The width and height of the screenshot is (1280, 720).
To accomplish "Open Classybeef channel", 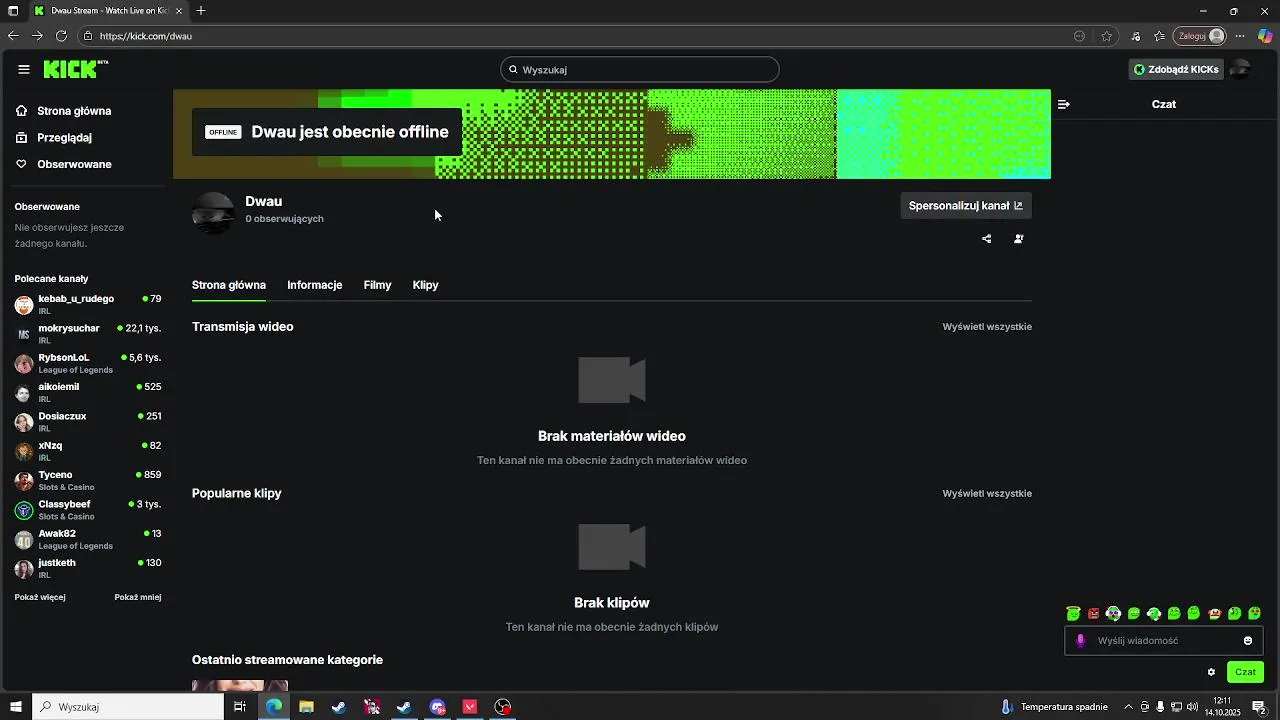I will click(88, 510).
